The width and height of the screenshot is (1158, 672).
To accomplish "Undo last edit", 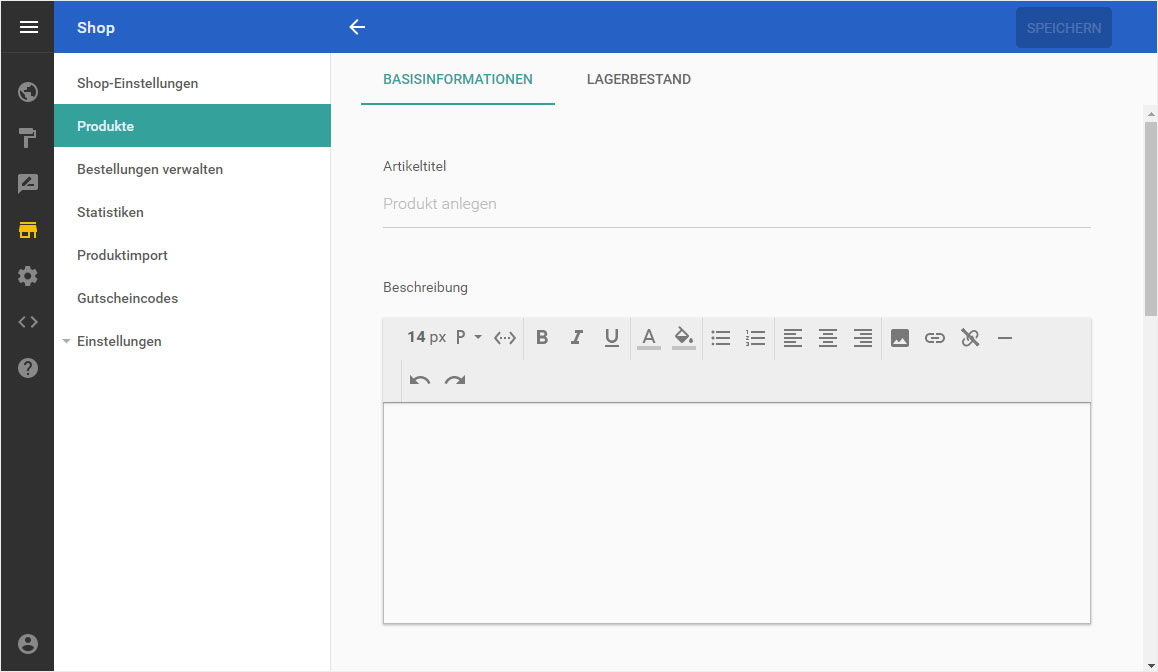I will pos(420,380).
